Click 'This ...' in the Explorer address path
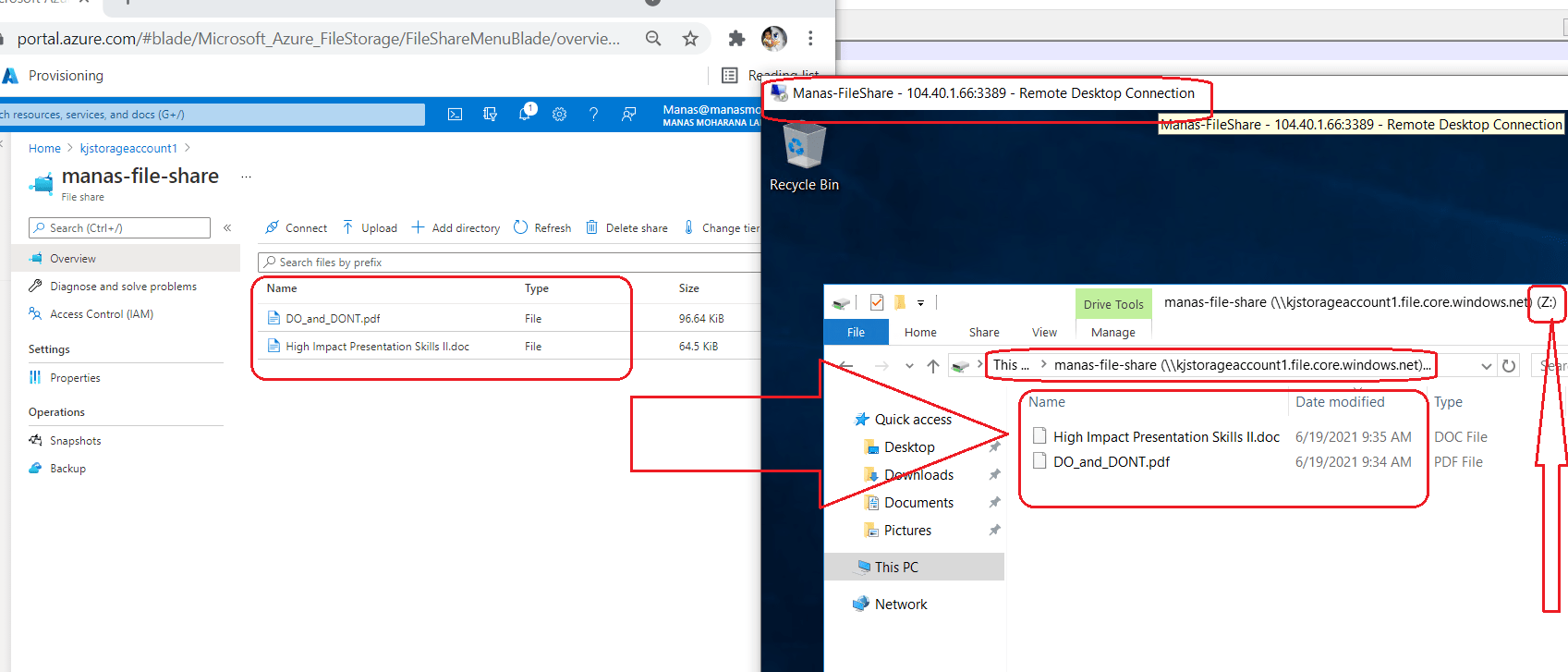1568x672 pixels. pos(1011,365)
